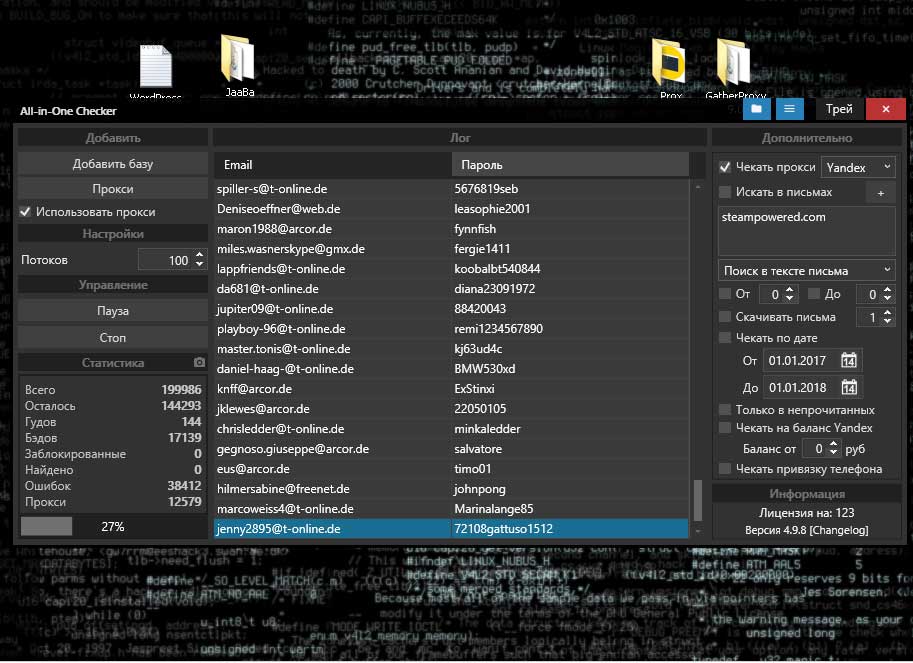
Task: Open calendar picker for the До date
Action: (849, 388)
